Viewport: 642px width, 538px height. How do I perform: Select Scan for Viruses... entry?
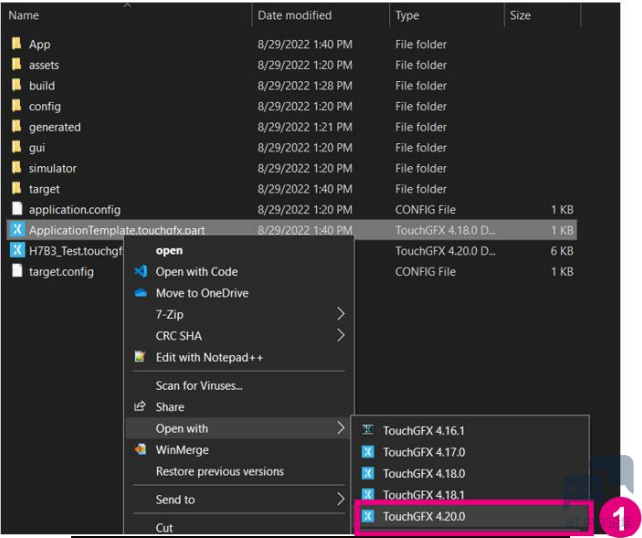point(239,386)
